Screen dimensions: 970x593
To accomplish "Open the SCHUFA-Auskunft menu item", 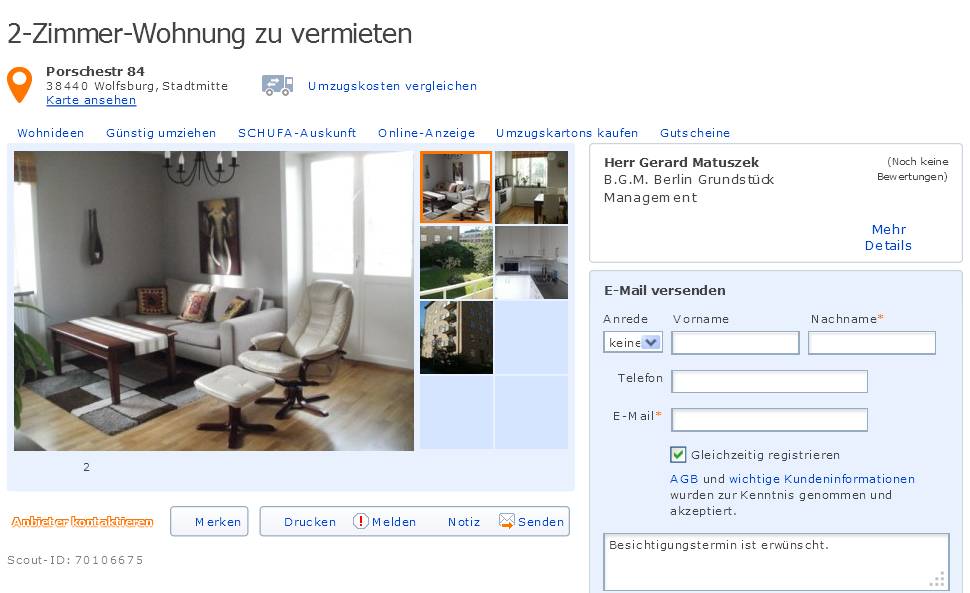I will coord(297,133).
